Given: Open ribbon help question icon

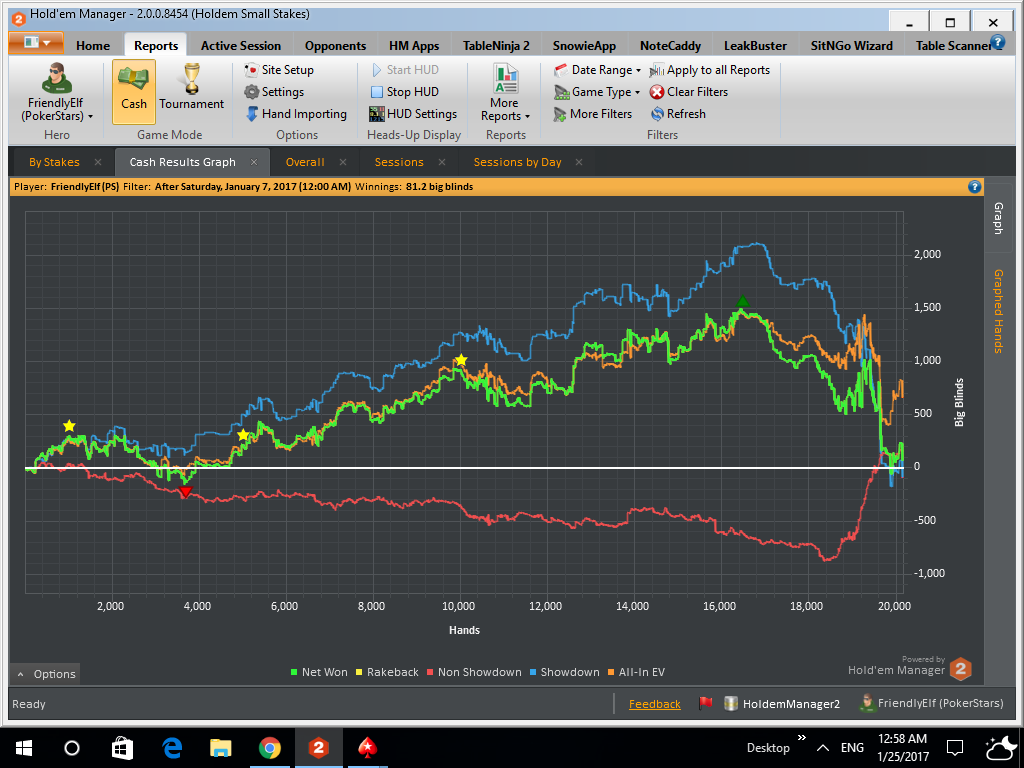Looking at the screenshot, I should coord(997,42).
